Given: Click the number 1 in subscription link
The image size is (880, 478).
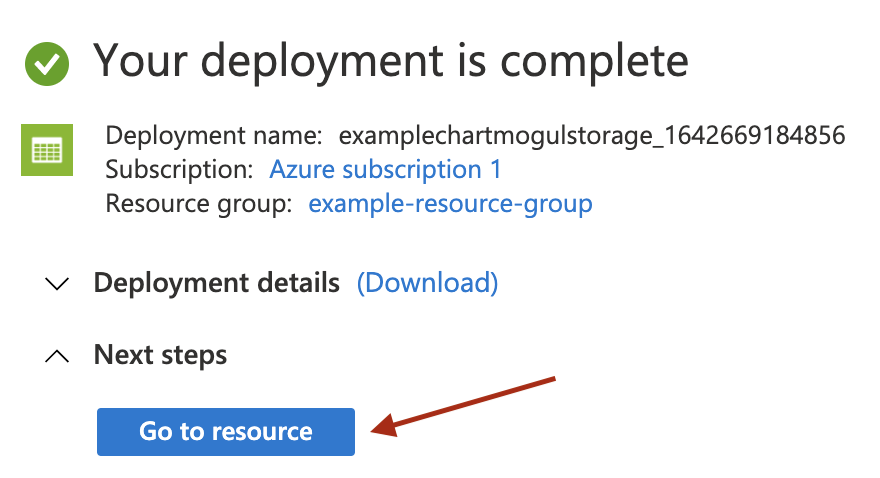Looking at the screenshot, I should point(495,169).
